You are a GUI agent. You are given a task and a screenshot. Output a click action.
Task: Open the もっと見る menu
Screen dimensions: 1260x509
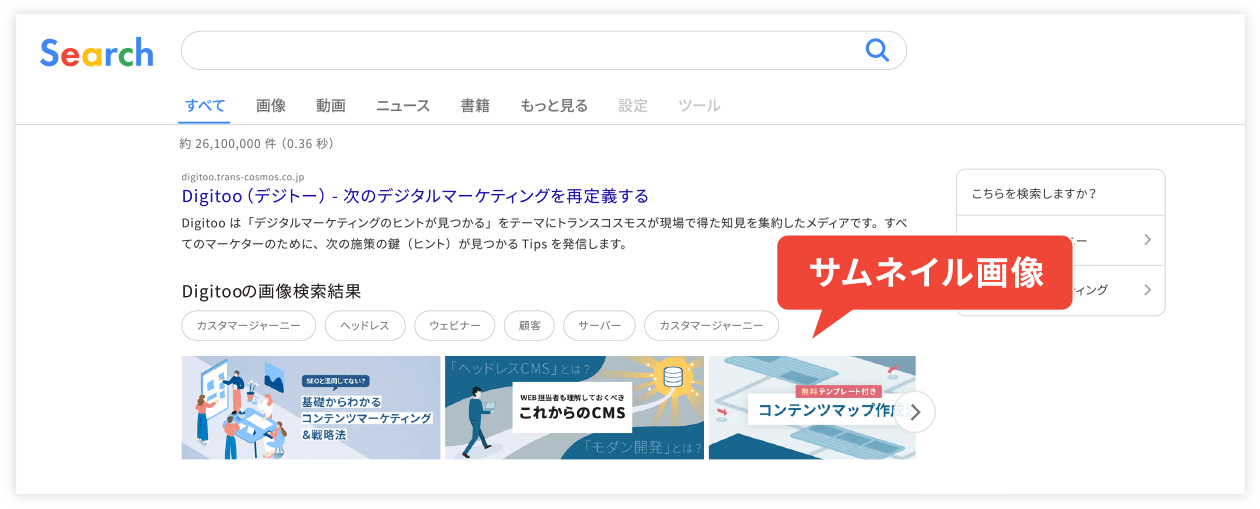coord(554,105)
